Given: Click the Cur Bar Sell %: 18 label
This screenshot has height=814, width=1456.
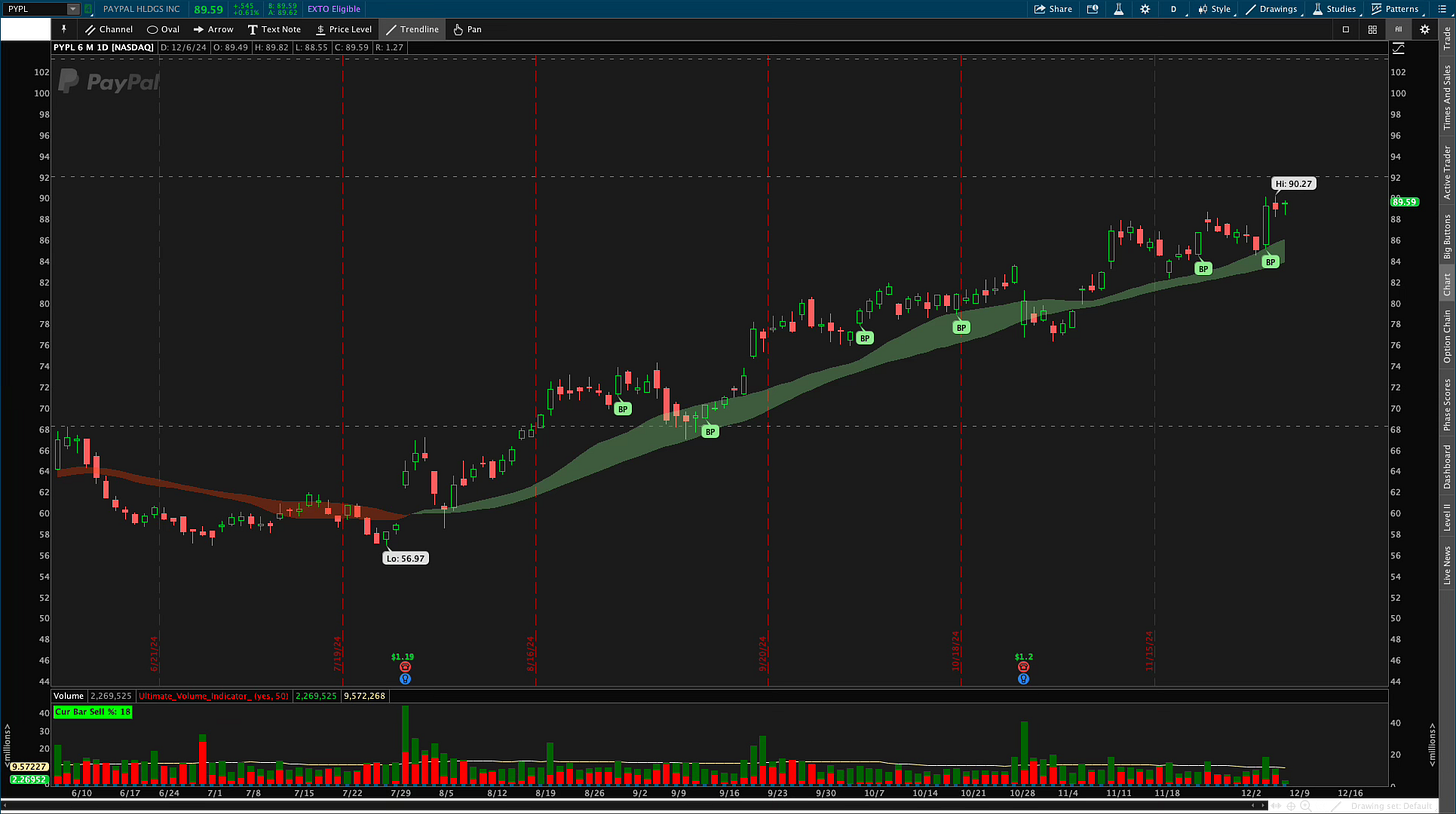Looking at the screenshot, I should (92, 711).
